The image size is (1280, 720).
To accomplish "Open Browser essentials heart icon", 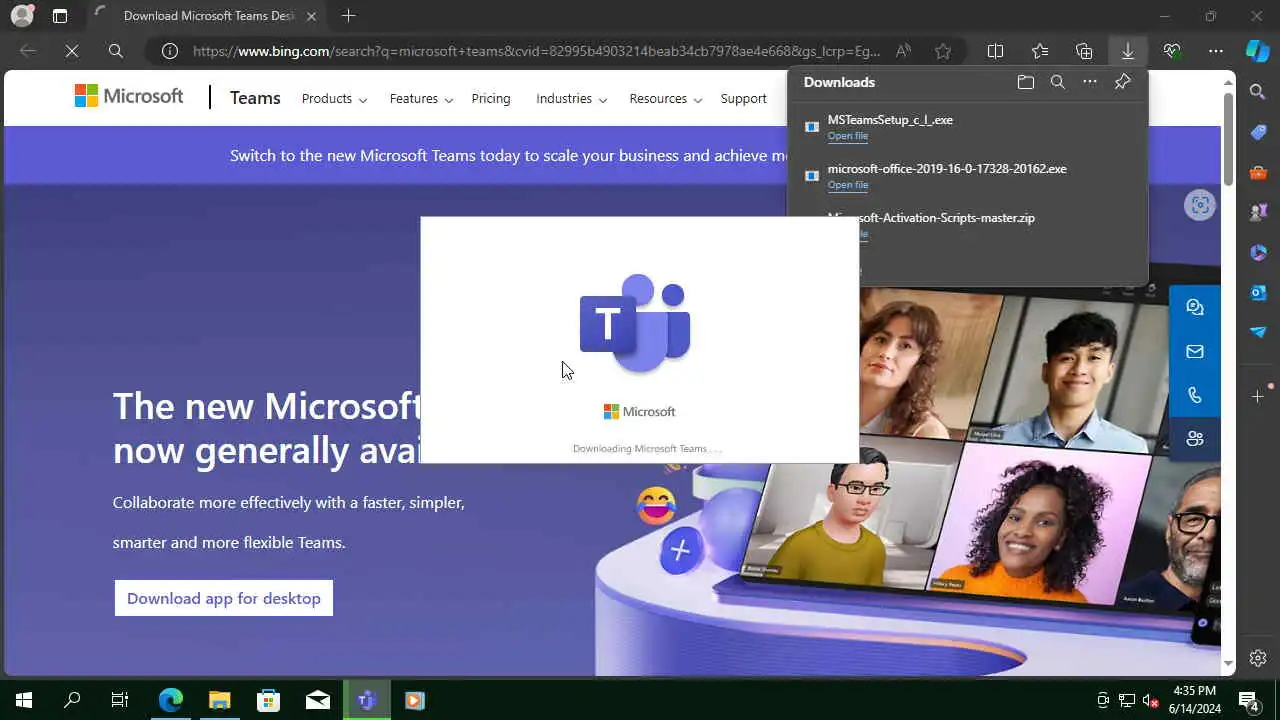I will 1172,51.
